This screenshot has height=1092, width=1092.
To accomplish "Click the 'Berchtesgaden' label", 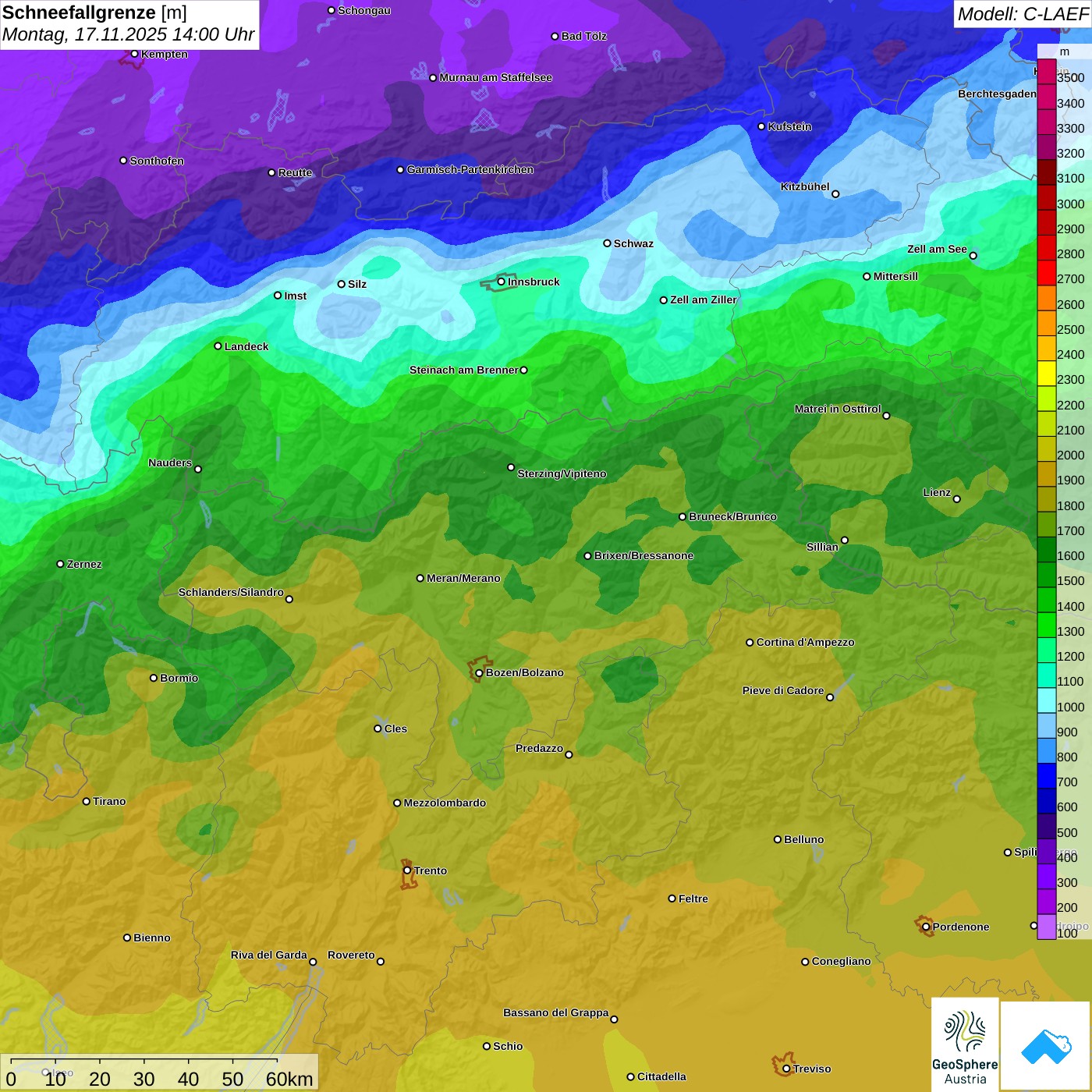I will click(998, 94).
